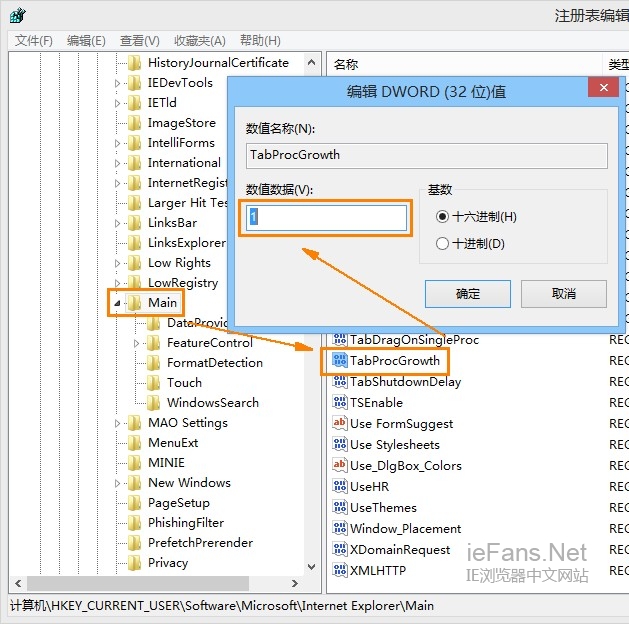Click tree horizontal scrollbar right arrow
This screenshot has height=624, width=629.
(295, 583)
